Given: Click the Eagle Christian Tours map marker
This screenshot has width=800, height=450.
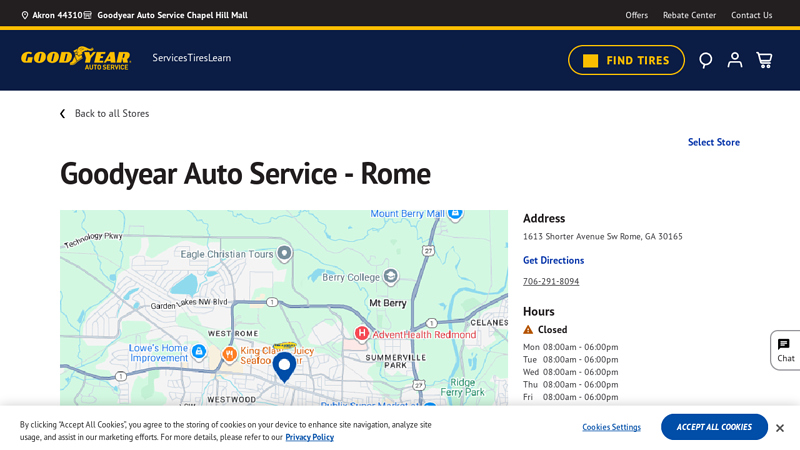Looking at the screenshot, I should [x=284, y=253].
